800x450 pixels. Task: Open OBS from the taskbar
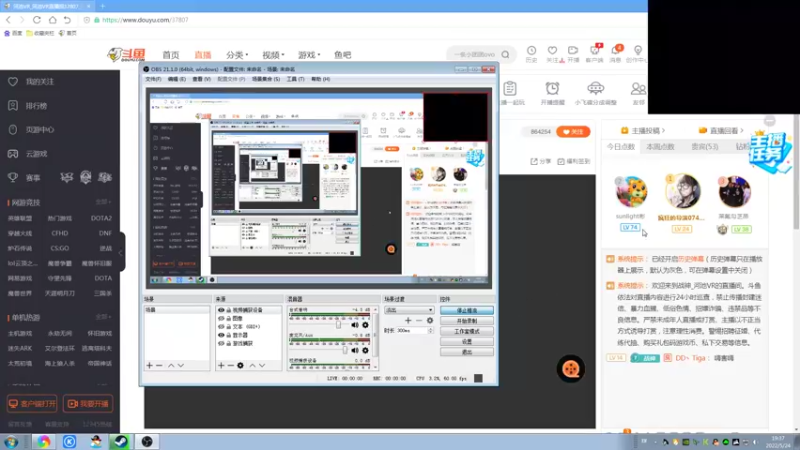[x=147, y=441]
